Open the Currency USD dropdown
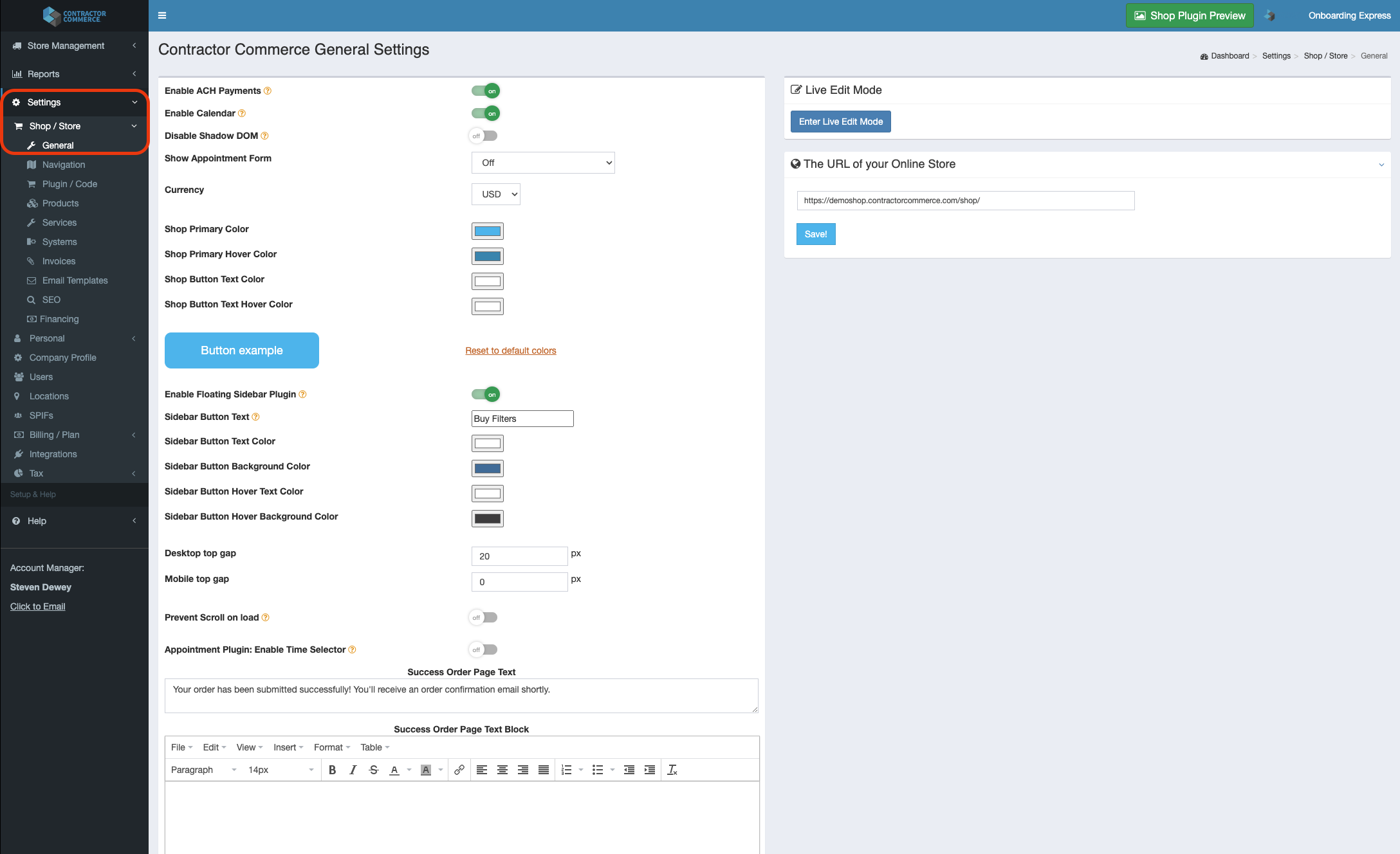 pos(496,194)
